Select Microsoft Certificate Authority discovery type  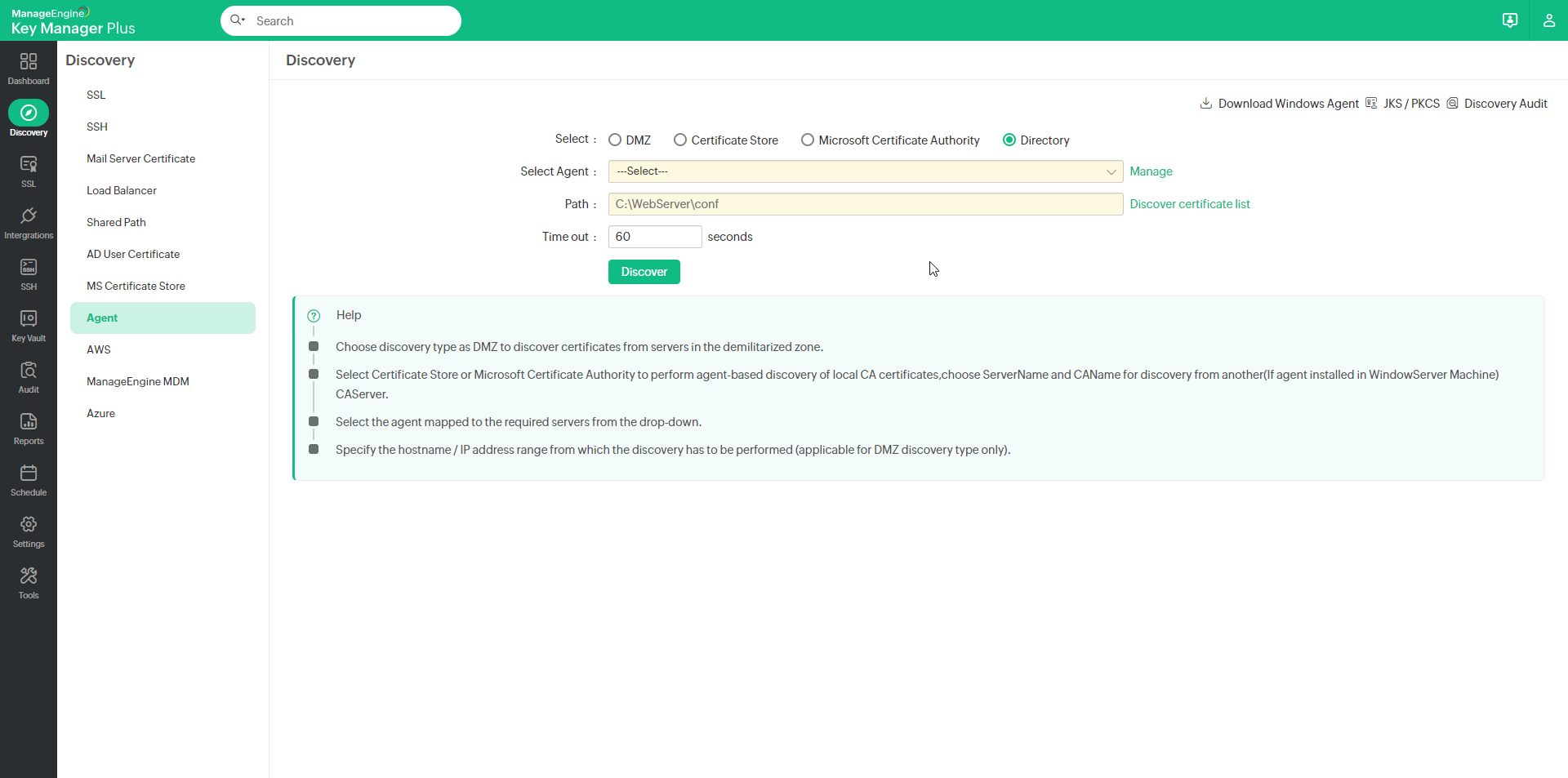[x=808, y=140]
